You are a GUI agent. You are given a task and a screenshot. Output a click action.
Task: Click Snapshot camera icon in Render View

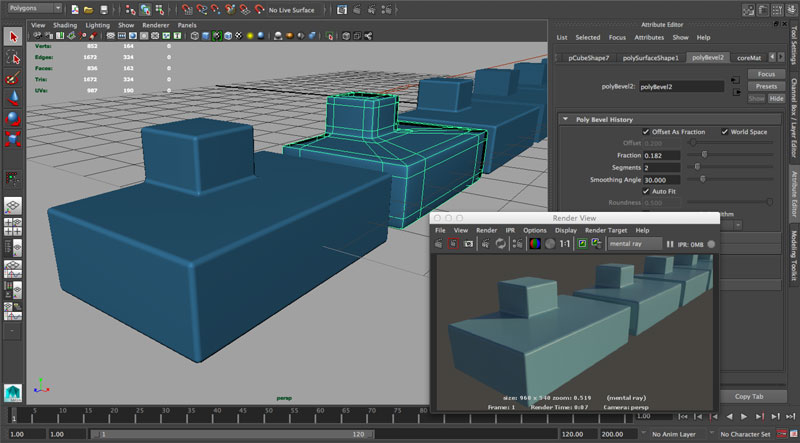(468, 244)
